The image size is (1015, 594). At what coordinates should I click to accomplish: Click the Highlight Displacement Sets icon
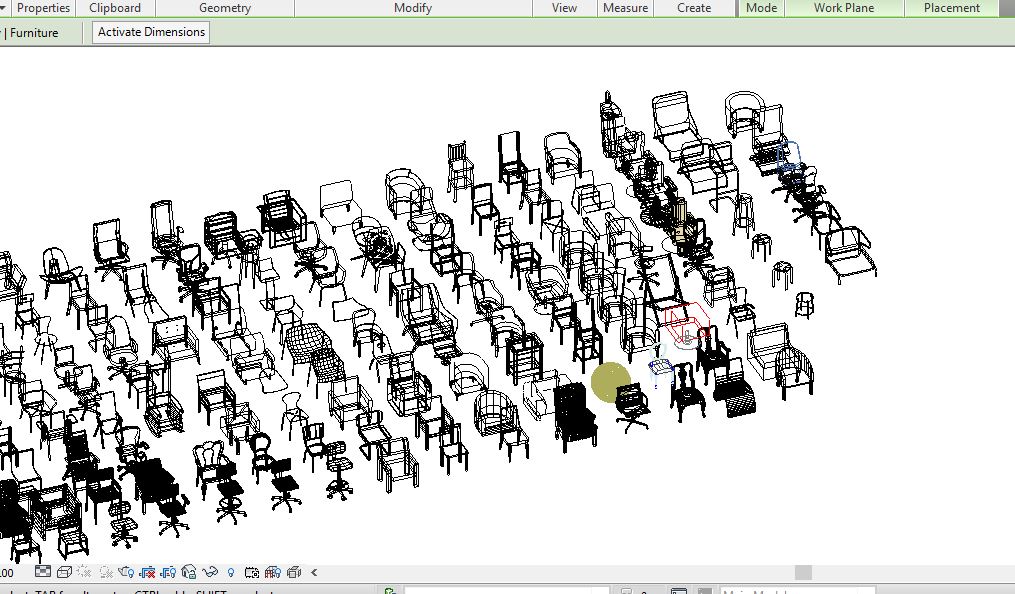[294, 572]
